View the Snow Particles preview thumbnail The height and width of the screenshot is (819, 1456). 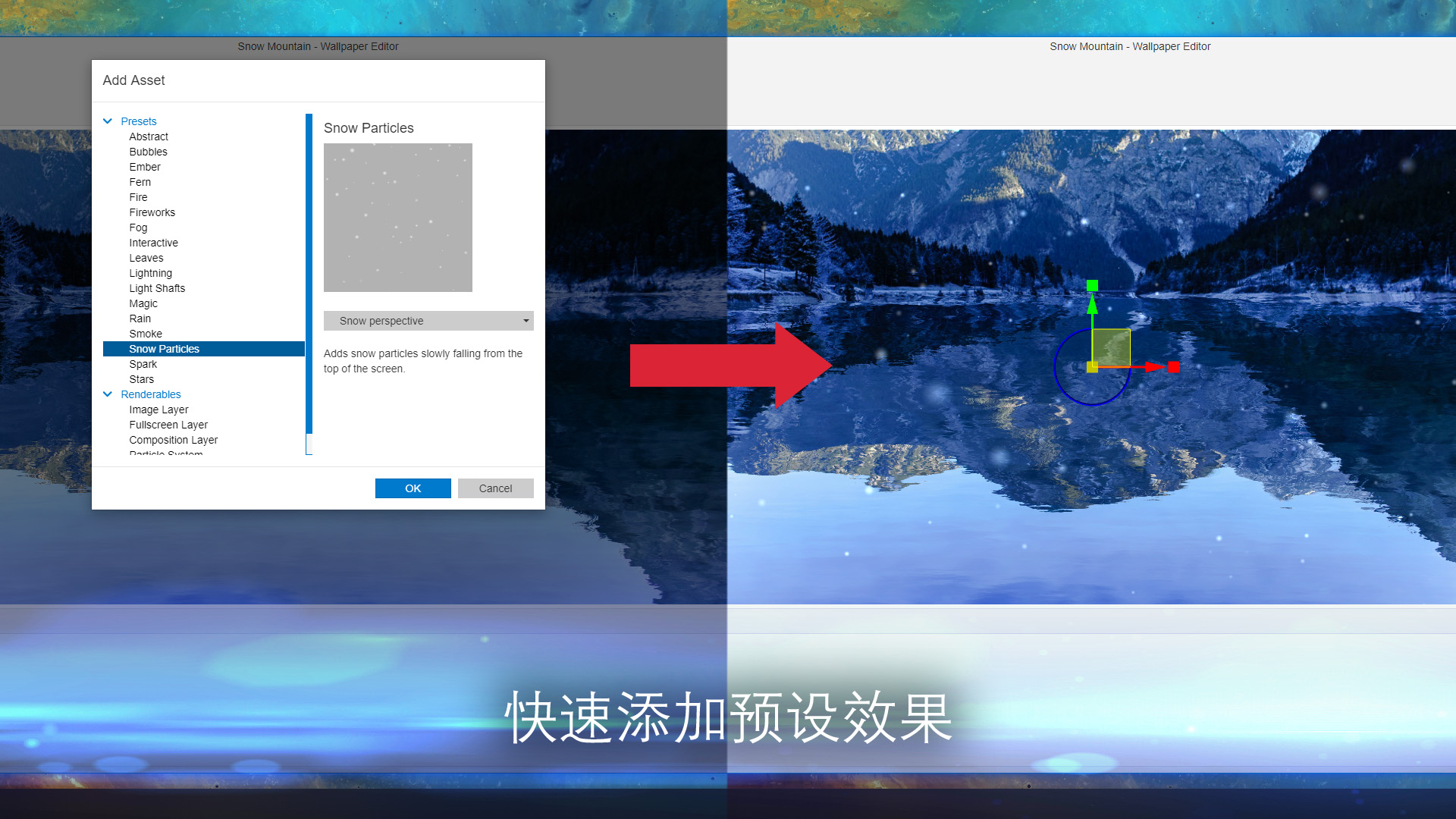pos(399,217)
